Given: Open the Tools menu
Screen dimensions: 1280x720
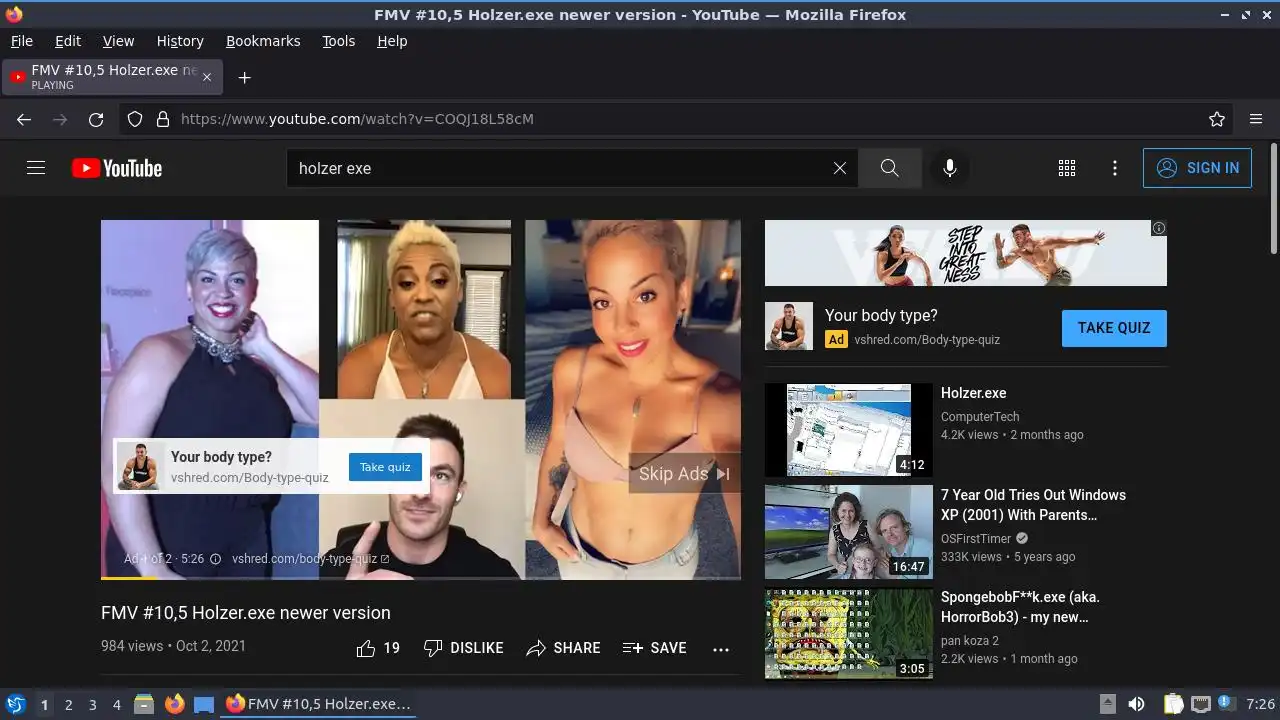Looking at the screenshot, I should pyautogui.click(x=338, y=41).
